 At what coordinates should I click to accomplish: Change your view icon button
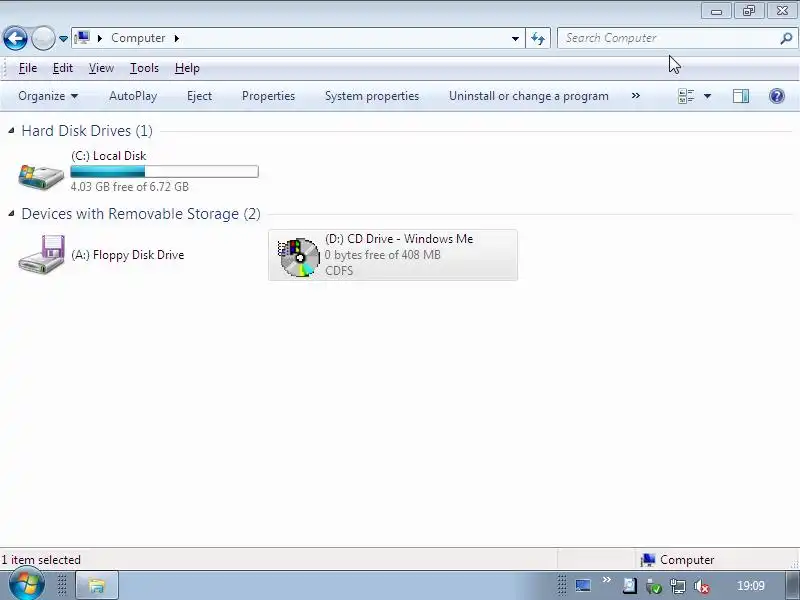[686, 96]
